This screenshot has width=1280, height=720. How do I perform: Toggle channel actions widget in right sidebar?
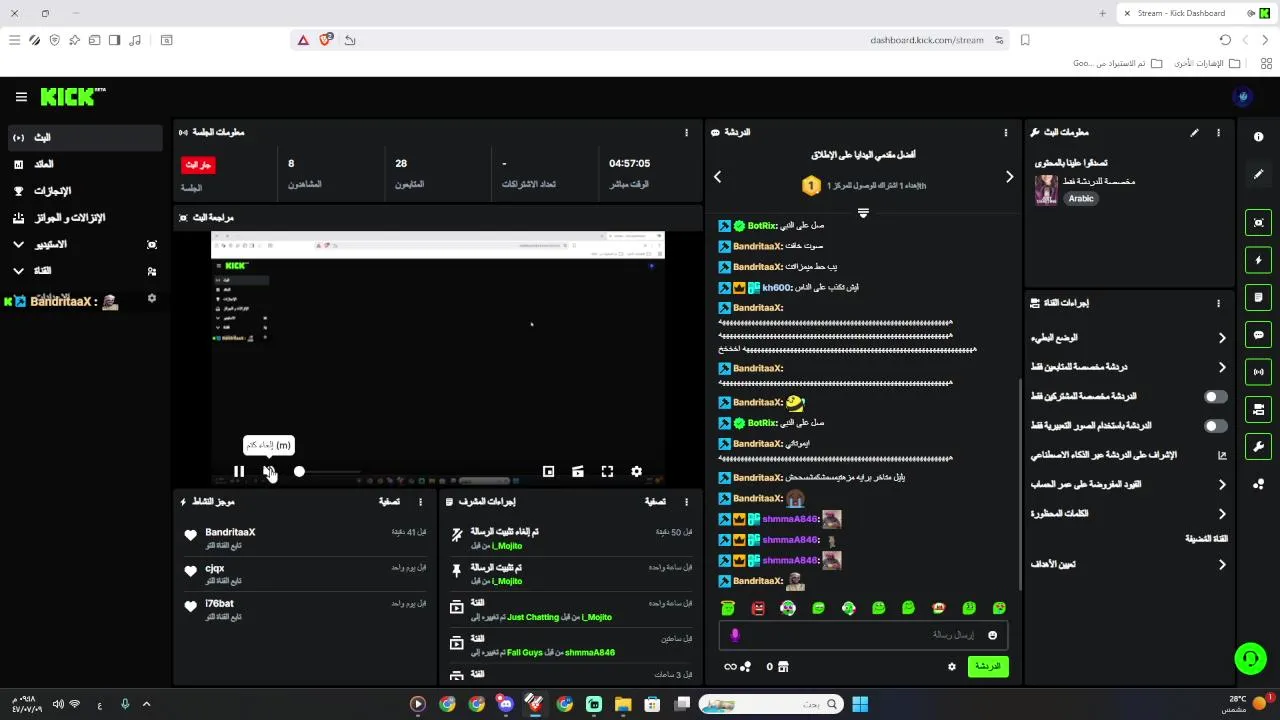1258,409
